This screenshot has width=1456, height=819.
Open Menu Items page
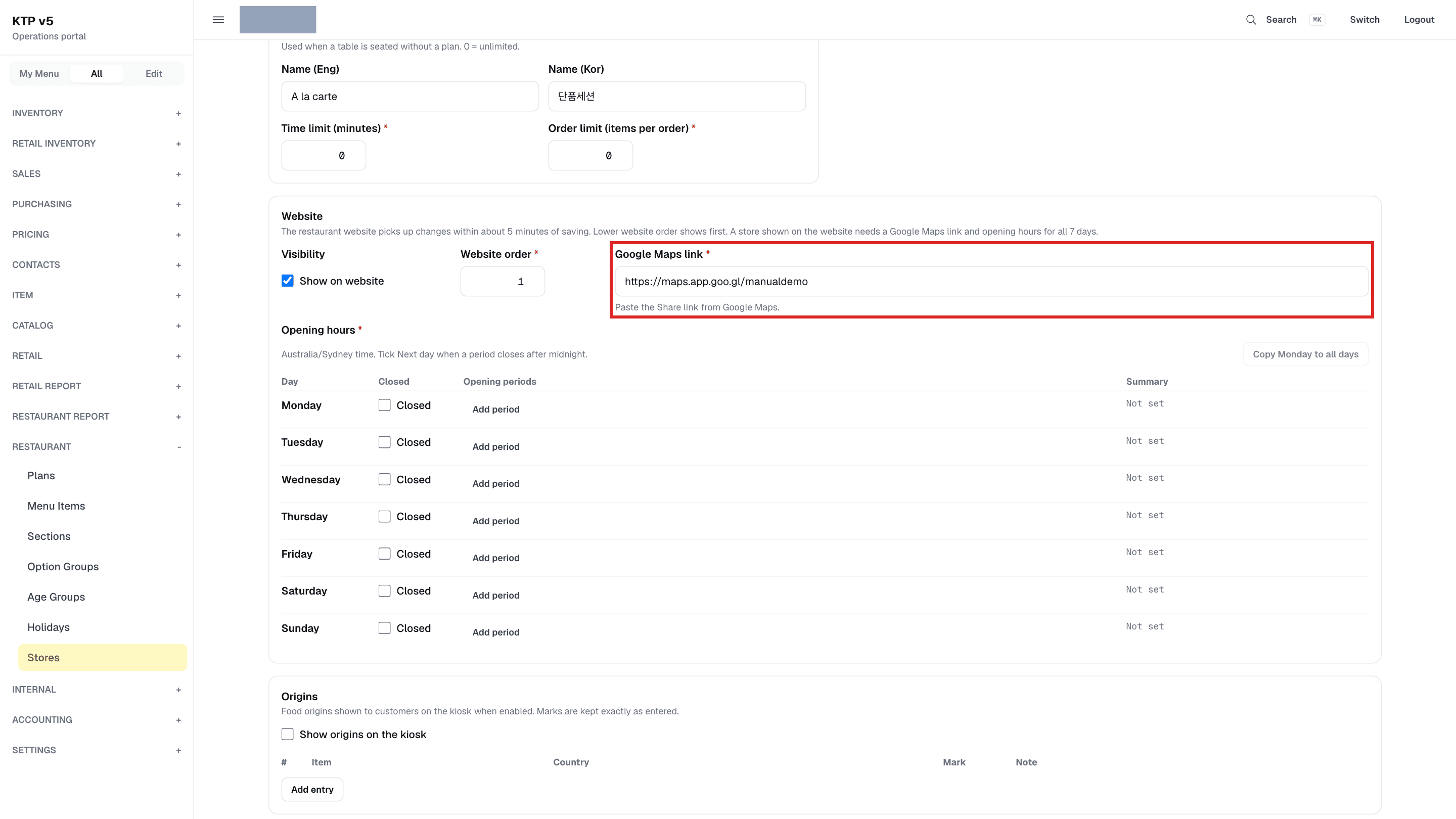(102, 506)
